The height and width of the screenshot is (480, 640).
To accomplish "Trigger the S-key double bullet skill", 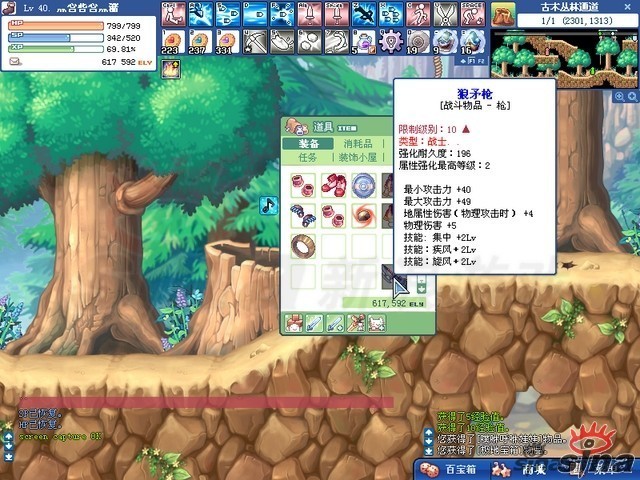I will (228, 14).
